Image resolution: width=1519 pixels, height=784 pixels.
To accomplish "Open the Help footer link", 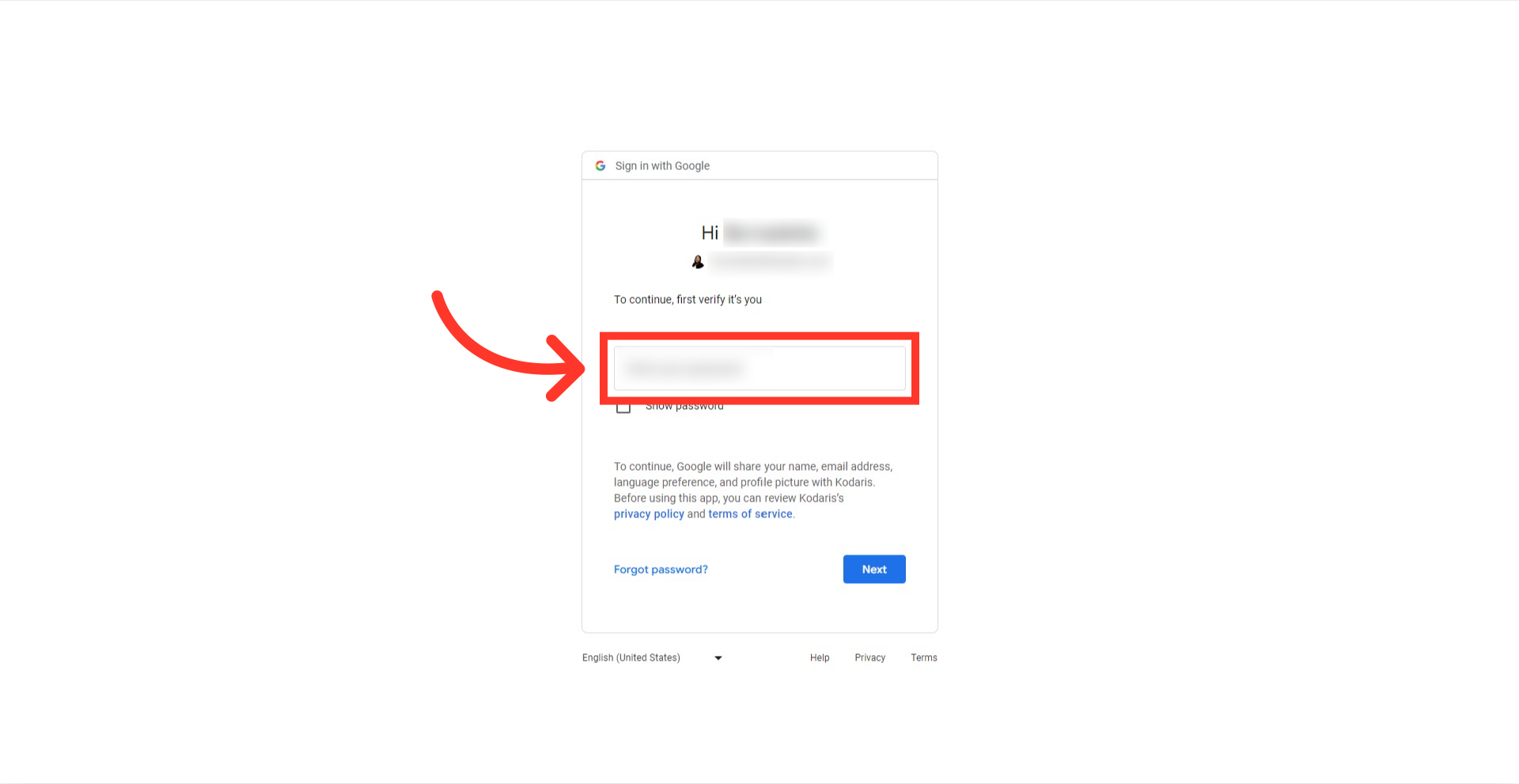I will (x=820, y=657).
